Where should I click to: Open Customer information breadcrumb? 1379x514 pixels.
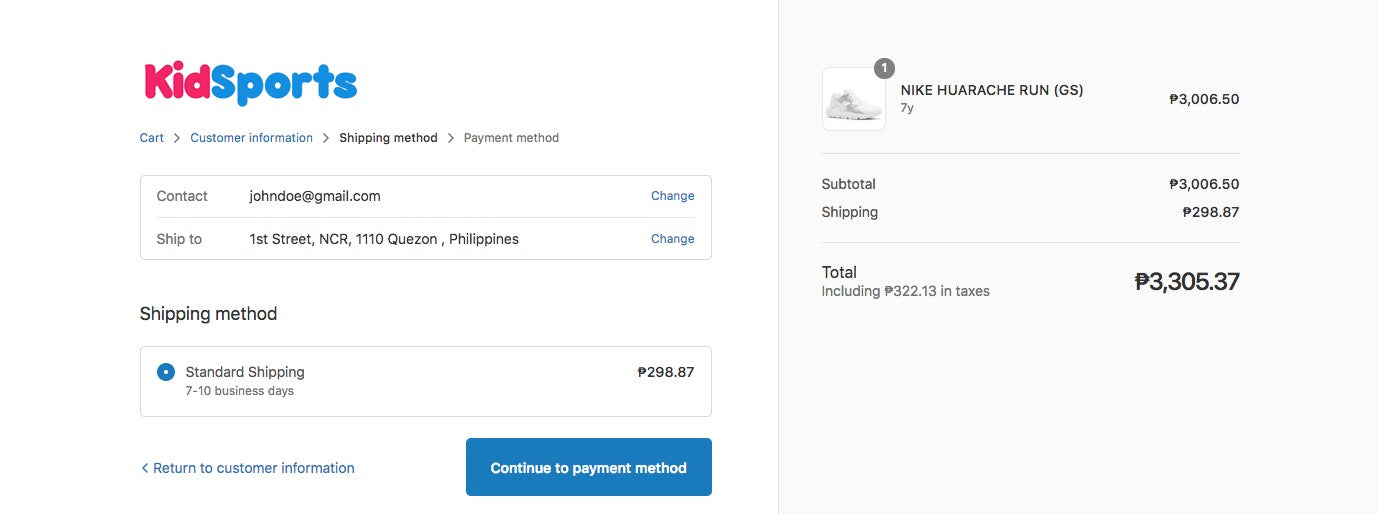click(x=251, y=138)
